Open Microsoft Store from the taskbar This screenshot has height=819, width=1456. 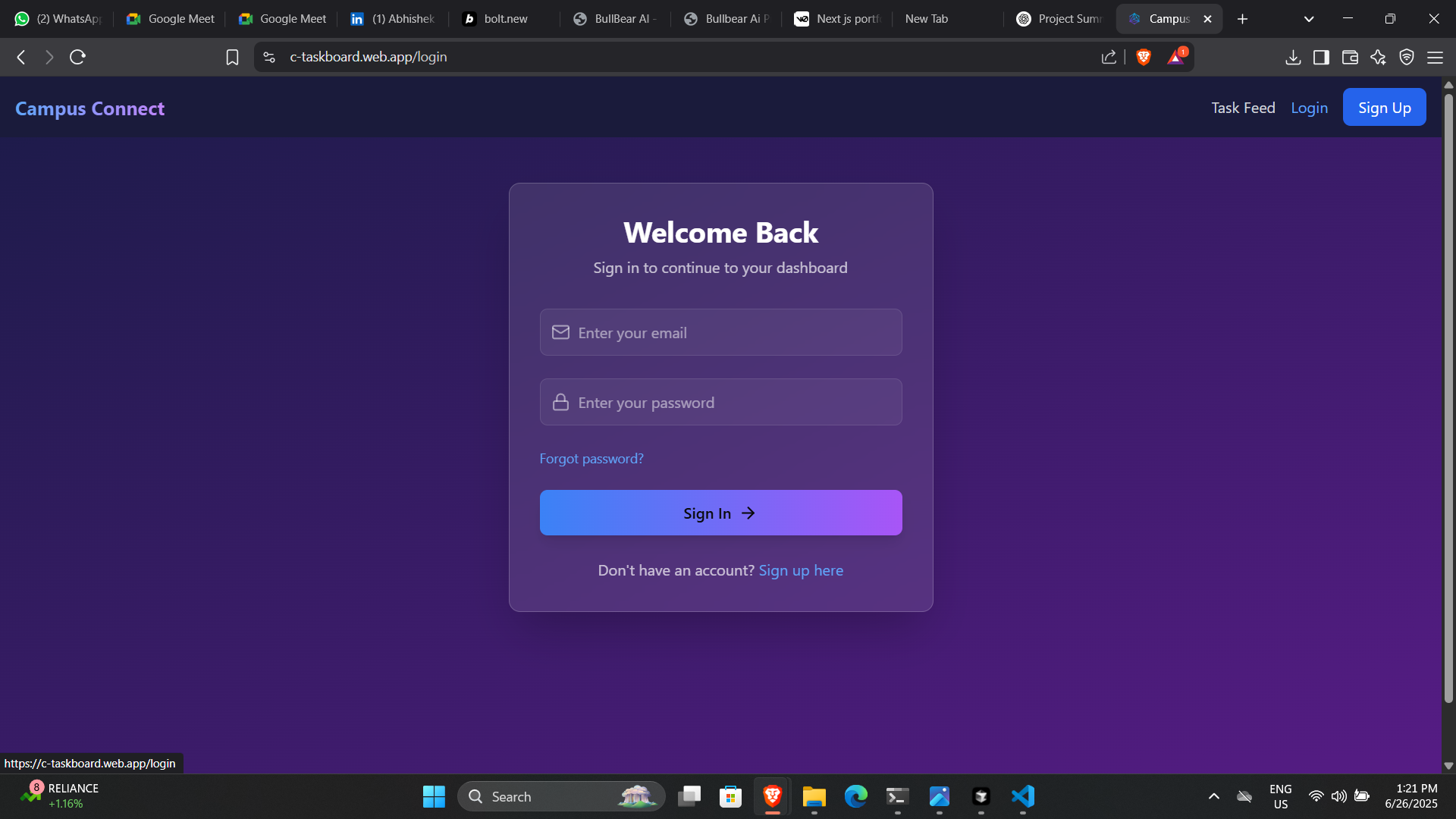pos(730,796)
